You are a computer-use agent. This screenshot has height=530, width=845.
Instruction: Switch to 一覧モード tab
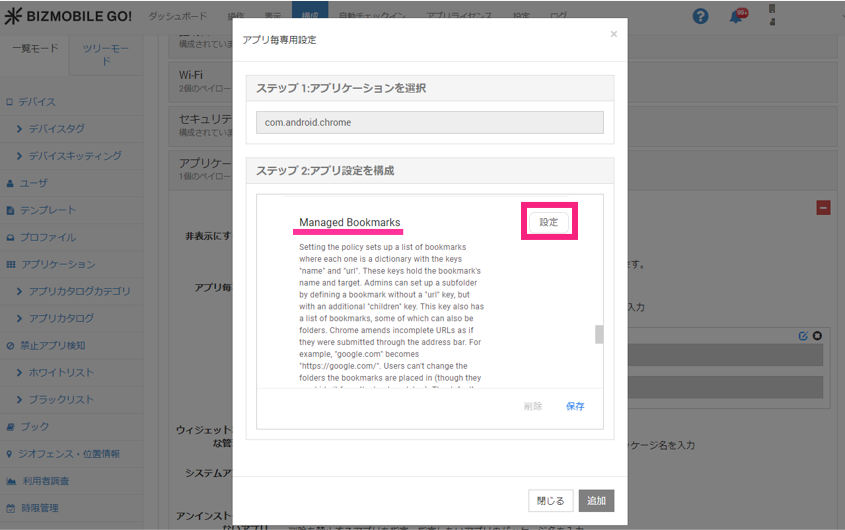coord(35,48)
